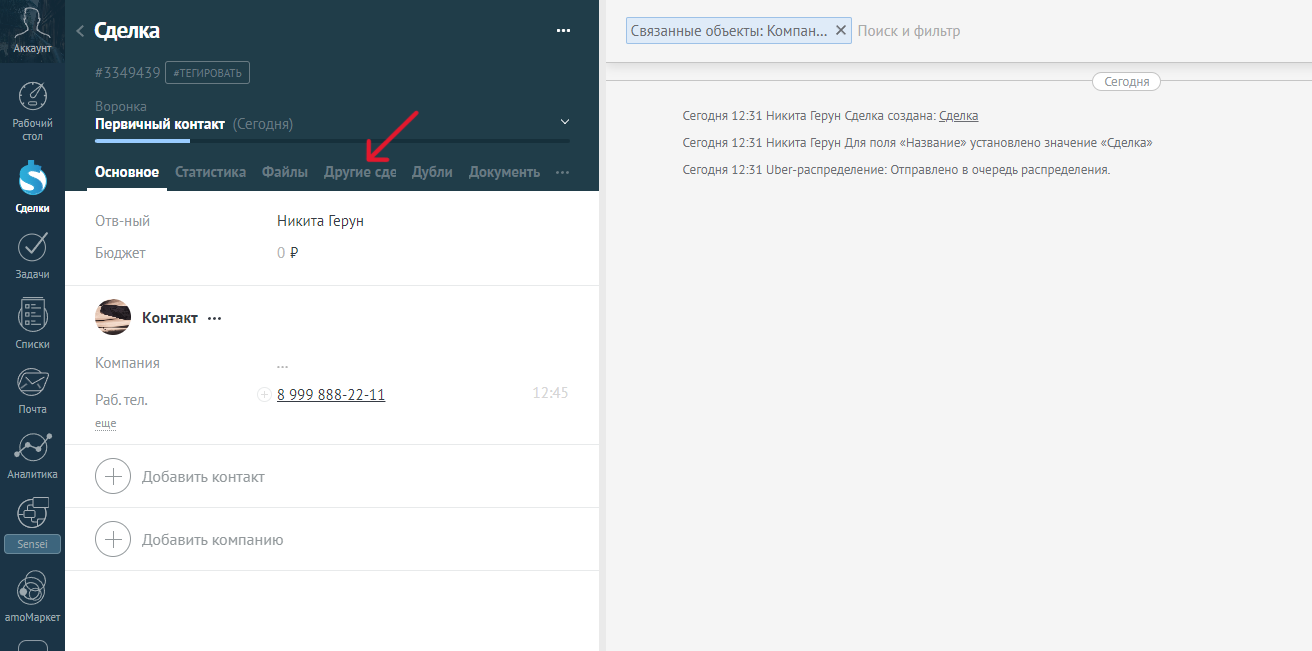Open the Sensei section
The width and height of the screenshot is (1312, 651).
[32, 525]
